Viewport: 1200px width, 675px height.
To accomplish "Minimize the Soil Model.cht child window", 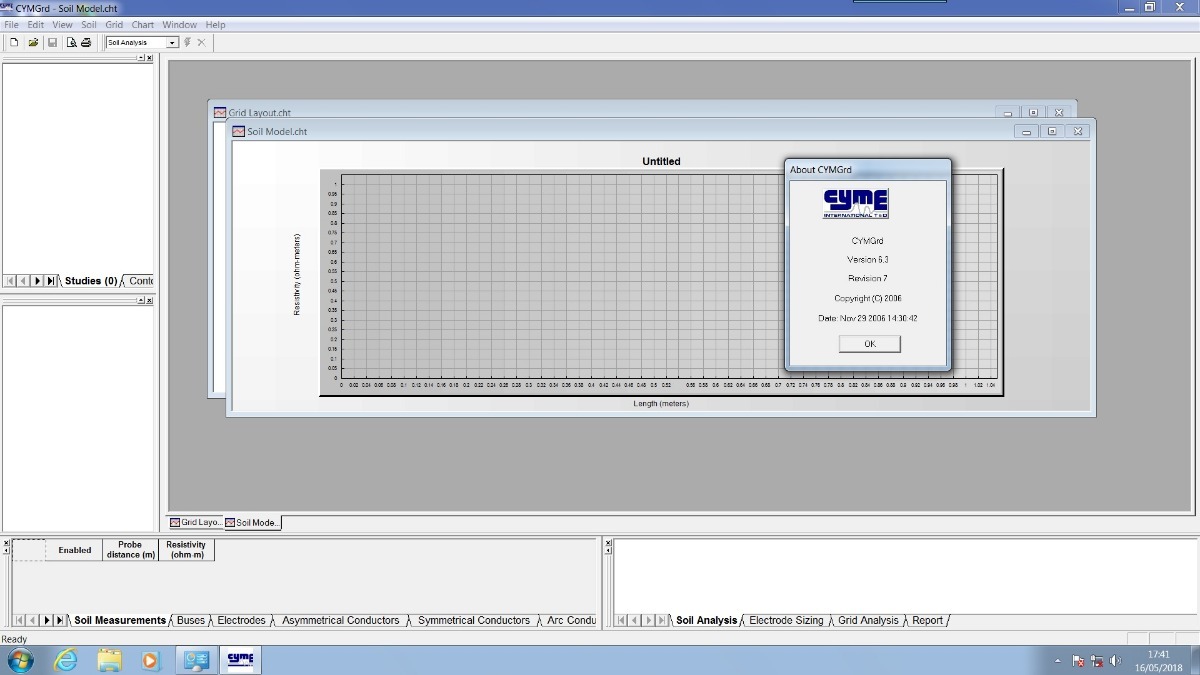I will point(1026,131).
